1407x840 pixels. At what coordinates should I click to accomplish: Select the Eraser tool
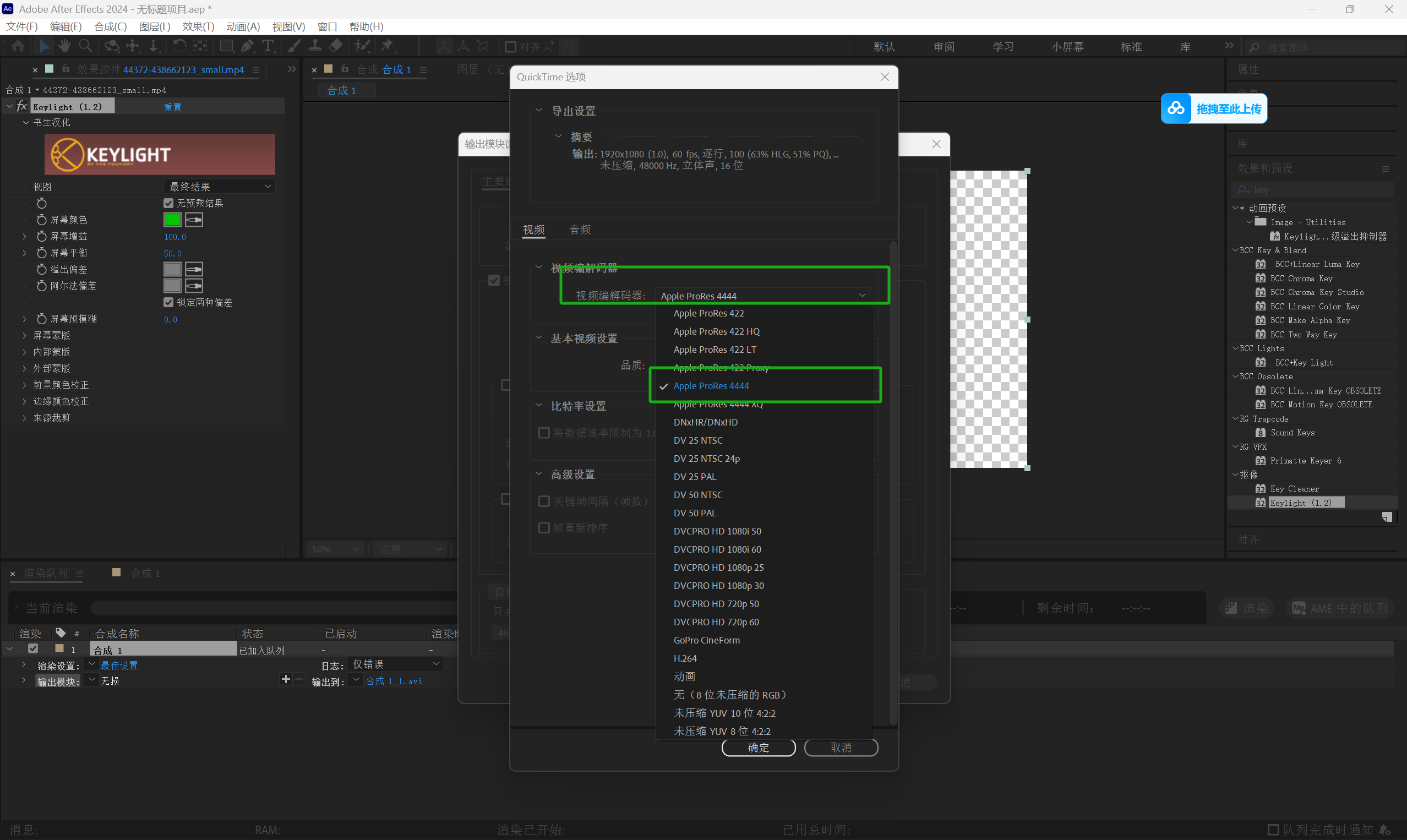click(x=336, y=46)
